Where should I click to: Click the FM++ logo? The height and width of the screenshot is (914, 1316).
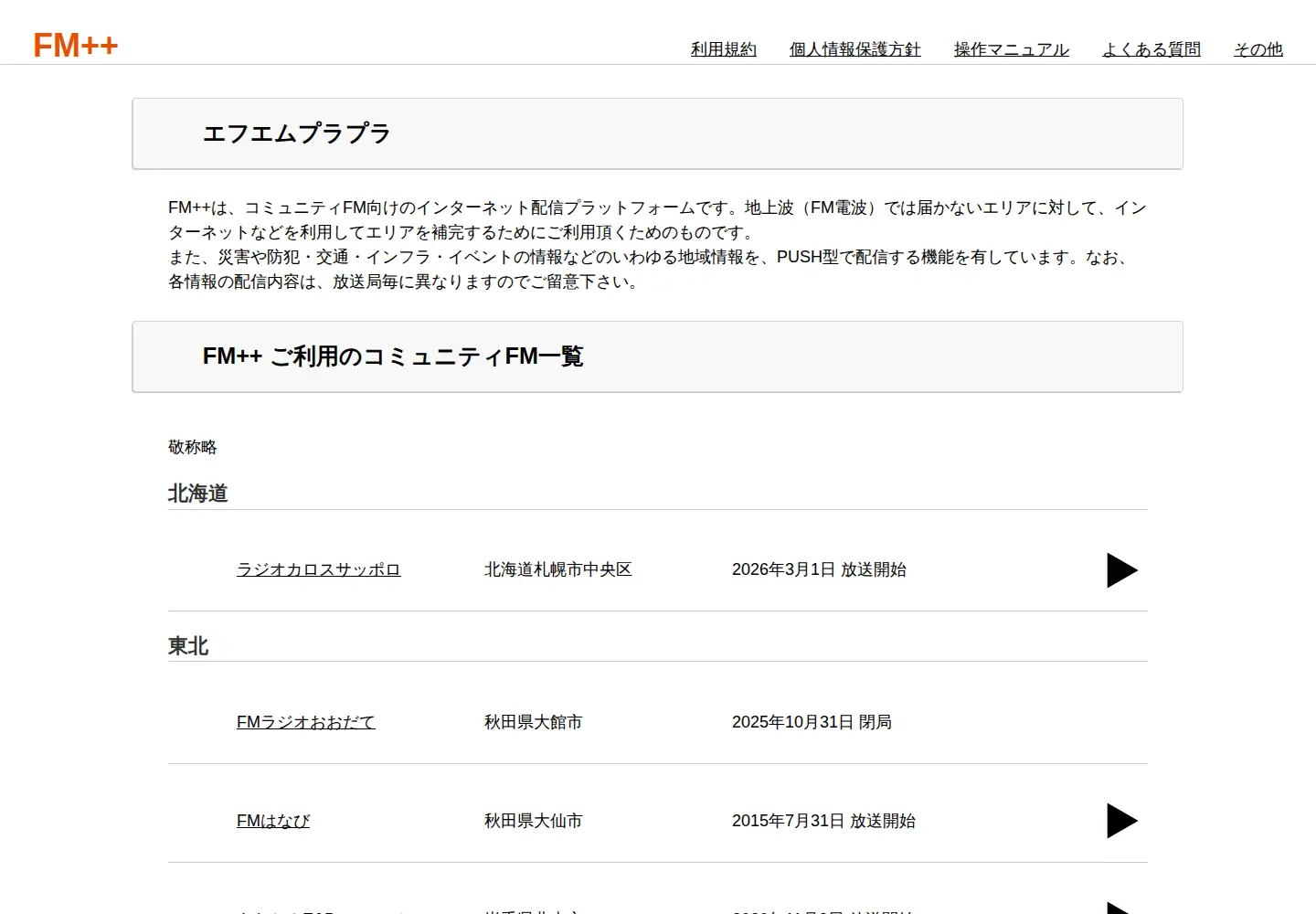[x=76, y=46]
